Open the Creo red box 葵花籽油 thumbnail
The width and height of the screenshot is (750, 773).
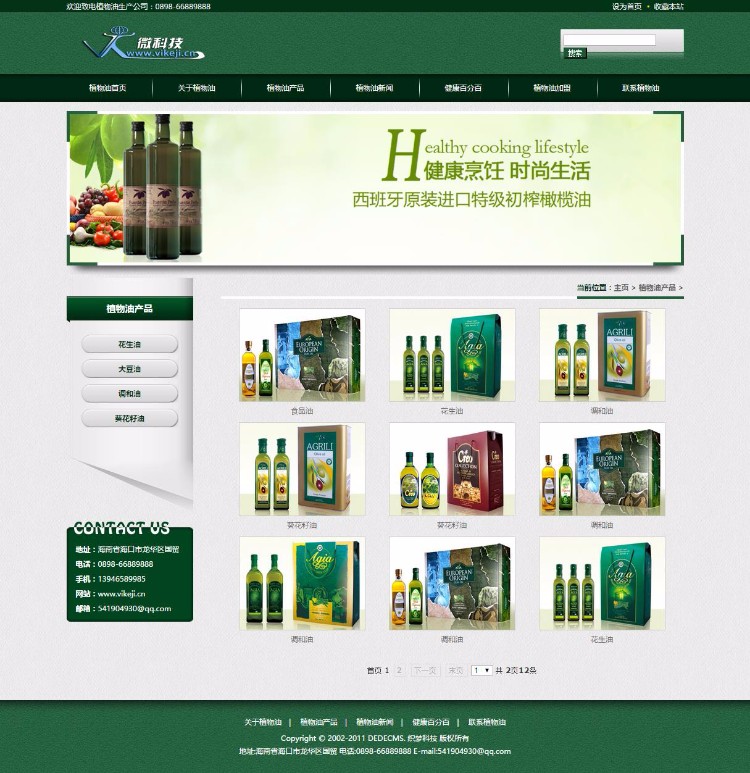[452, 469]
